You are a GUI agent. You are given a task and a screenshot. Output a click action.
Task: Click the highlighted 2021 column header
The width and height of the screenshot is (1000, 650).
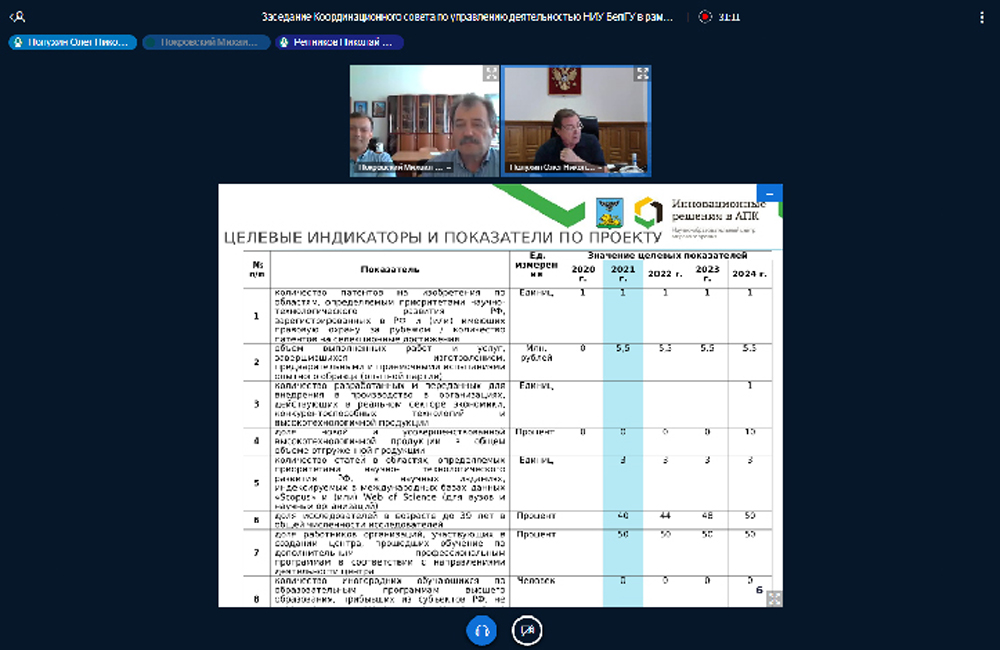[623, 272]
